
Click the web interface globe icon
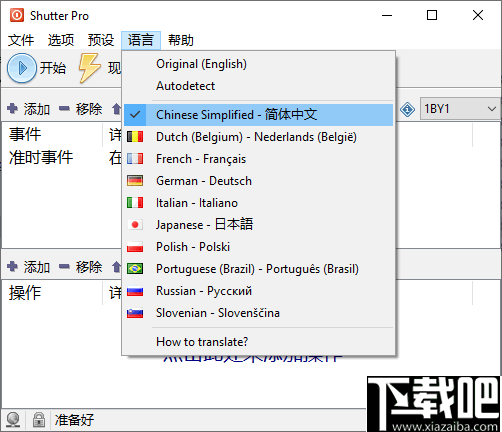click(x=13, y=420)
